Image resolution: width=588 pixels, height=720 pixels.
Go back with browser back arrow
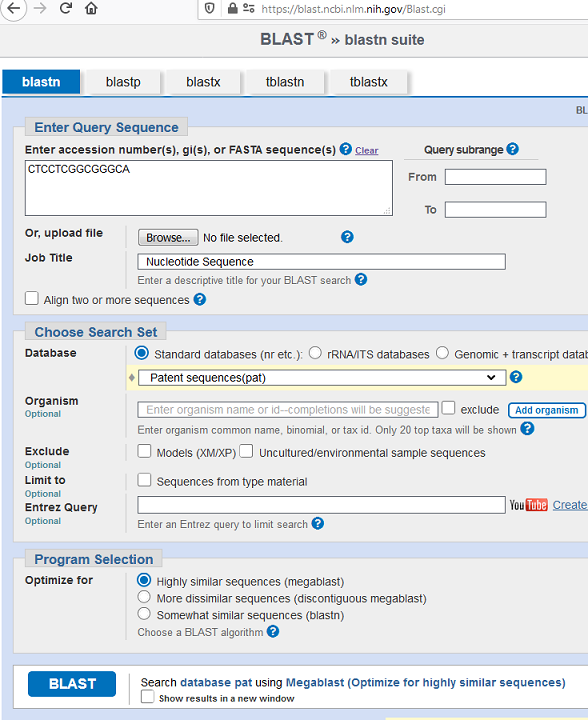(13, 8)
